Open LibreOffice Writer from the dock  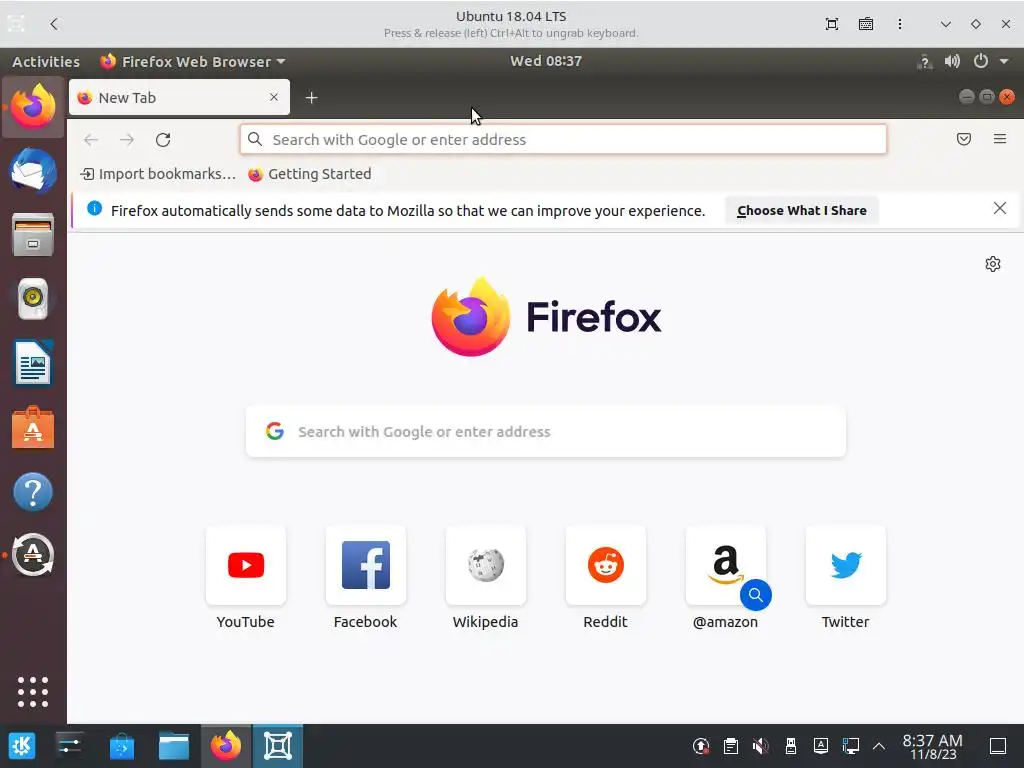click(33, 363)
